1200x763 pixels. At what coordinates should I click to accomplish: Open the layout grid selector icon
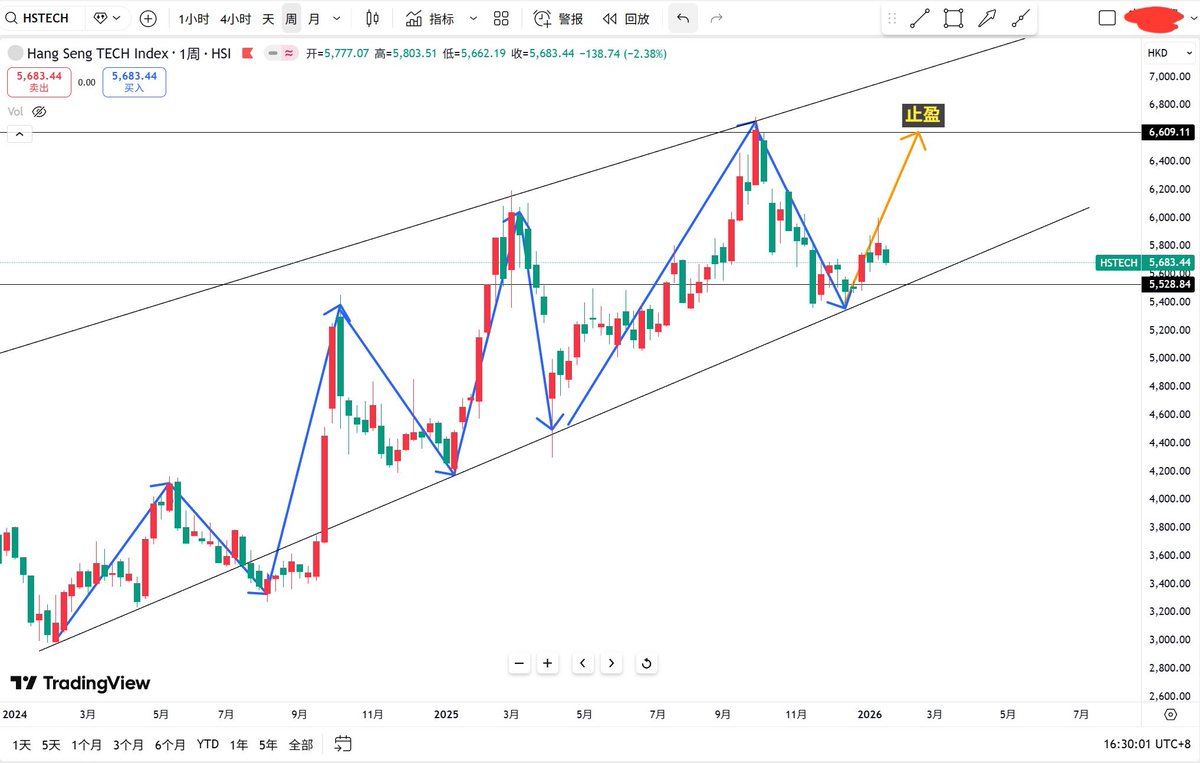pyautogui.click(x=501, y=18)
